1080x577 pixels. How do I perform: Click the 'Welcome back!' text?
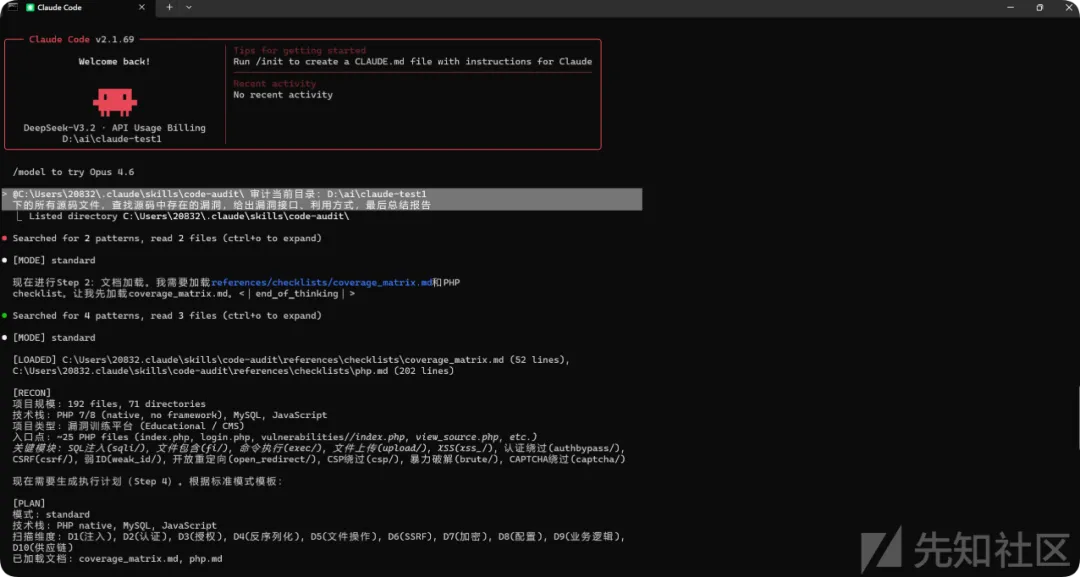pos(114,61)
